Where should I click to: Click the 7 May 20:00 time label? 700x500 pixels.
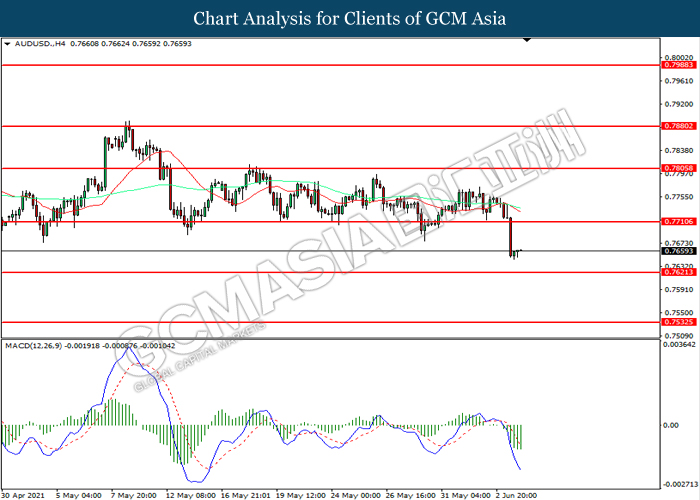pyautogui.click(x=134, y=496)
